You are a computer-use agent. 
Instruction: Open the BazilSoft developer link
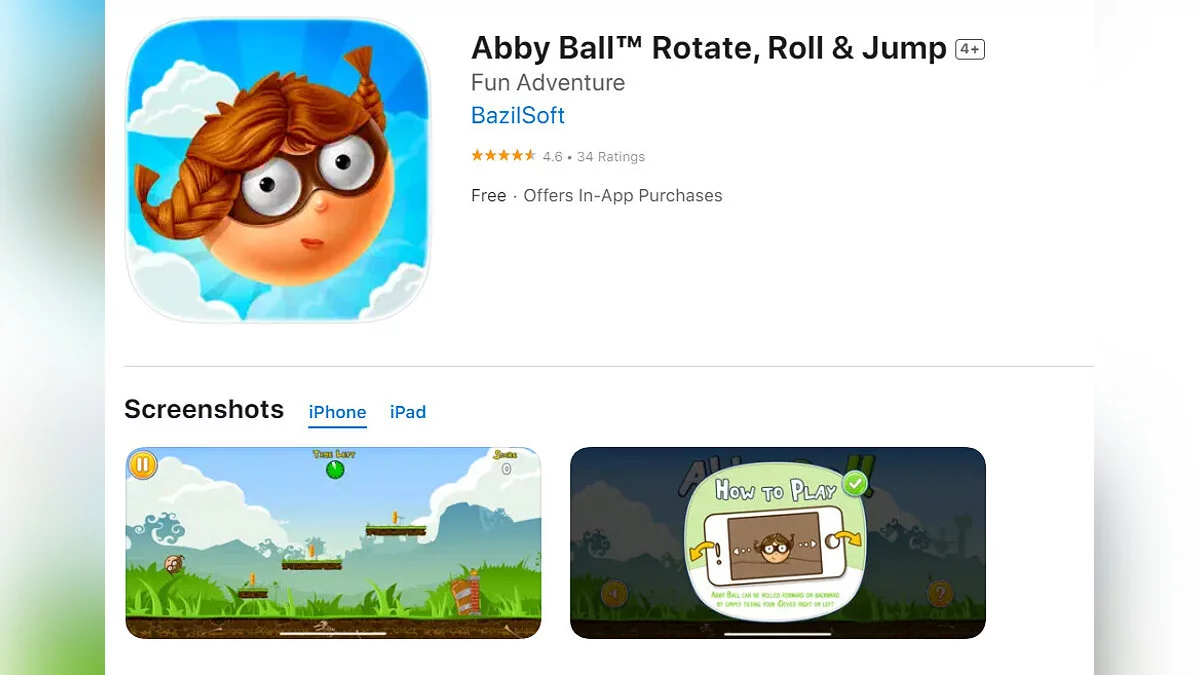click(518, 115)
